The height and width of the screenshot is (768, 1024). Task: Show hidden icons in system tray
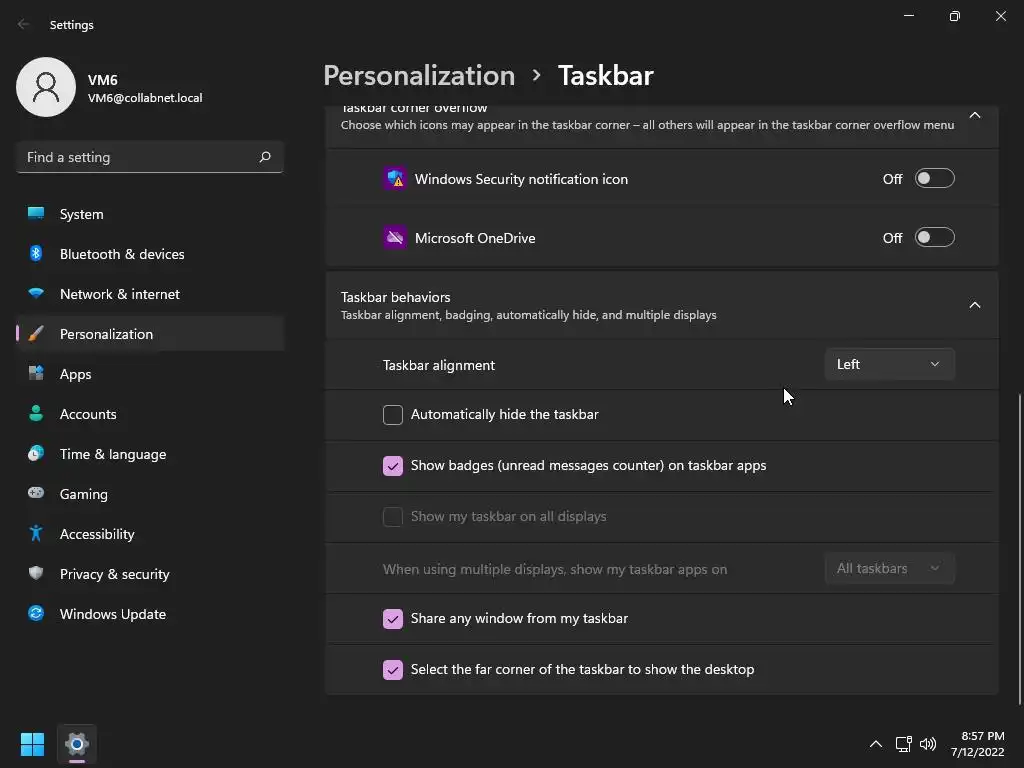(x=876, y=744)
